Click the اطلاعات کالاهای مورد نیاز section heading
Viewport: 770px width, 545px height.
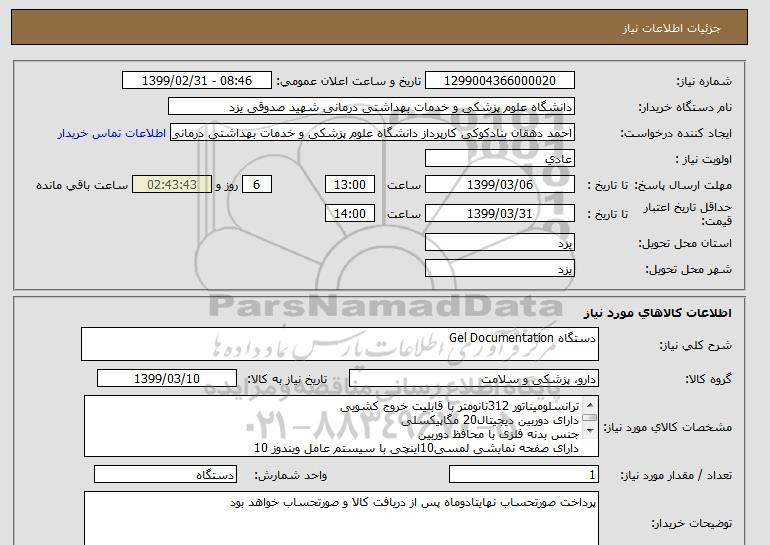(657, 313)
